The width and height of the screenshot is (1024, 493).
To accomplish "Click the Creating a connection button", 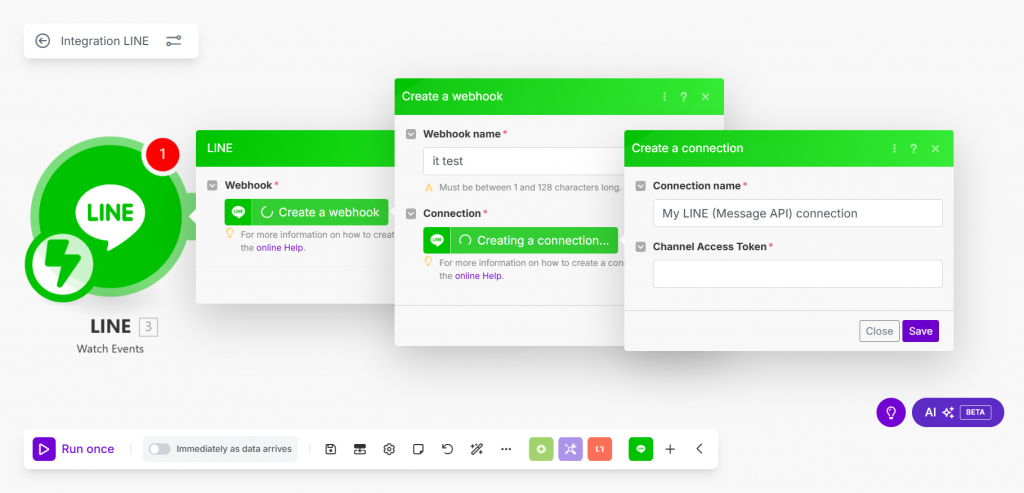I will (x=520, y=240).
